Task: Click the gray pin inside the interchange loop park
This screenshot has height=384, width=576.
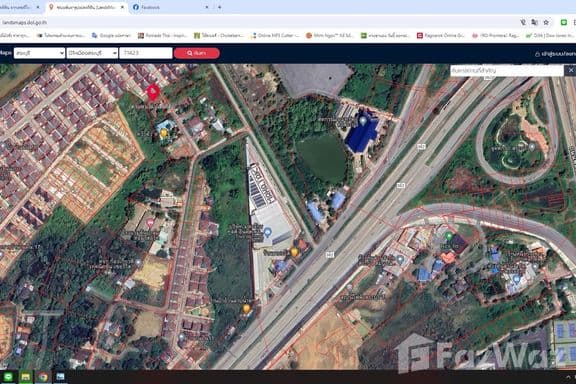Action: pyautogui.click(x=532, y=147)
